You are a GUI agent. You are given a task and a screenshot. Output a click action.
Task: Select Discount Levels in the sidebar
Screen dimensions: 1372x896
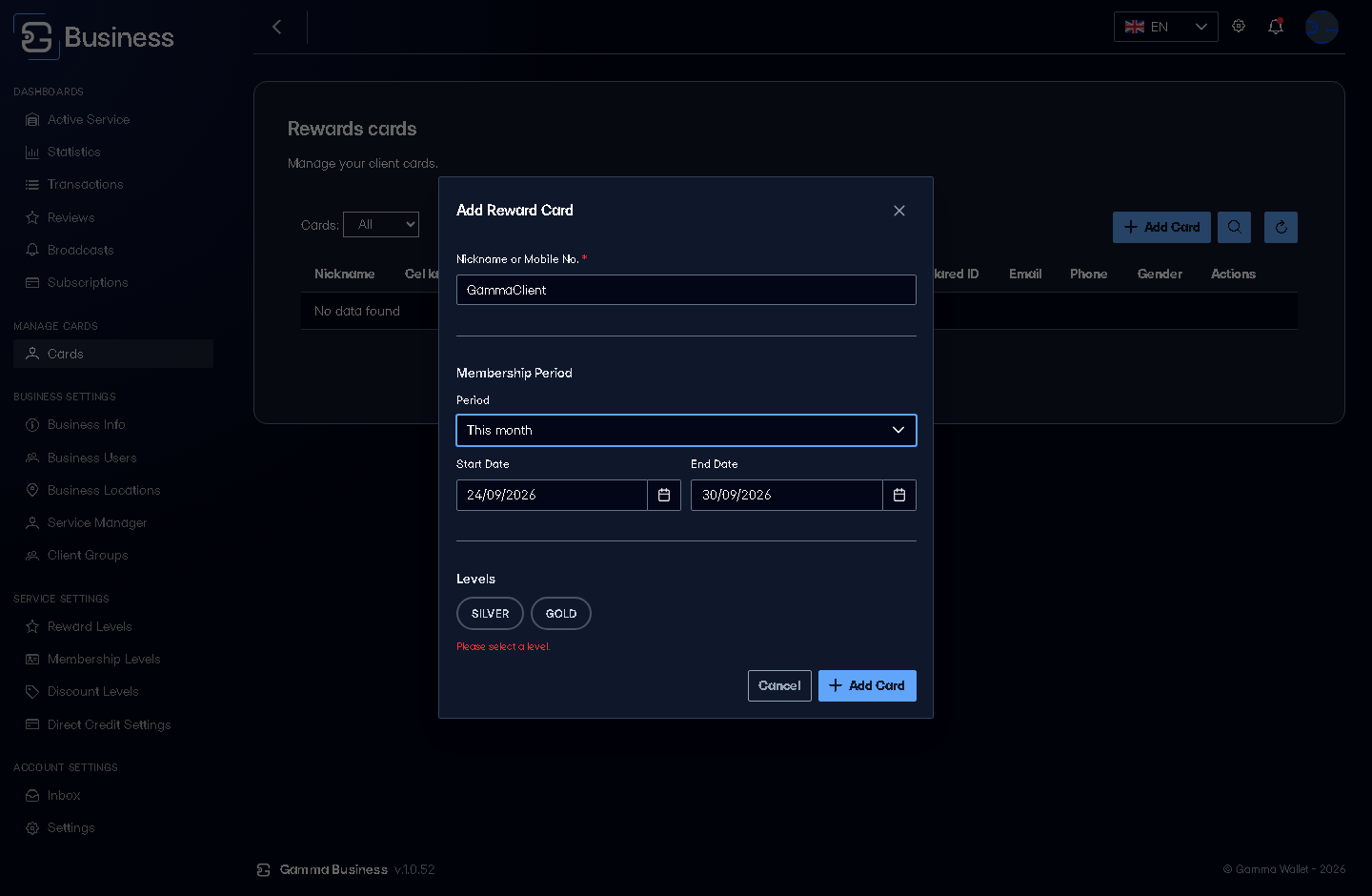click(x=113, y=691)
